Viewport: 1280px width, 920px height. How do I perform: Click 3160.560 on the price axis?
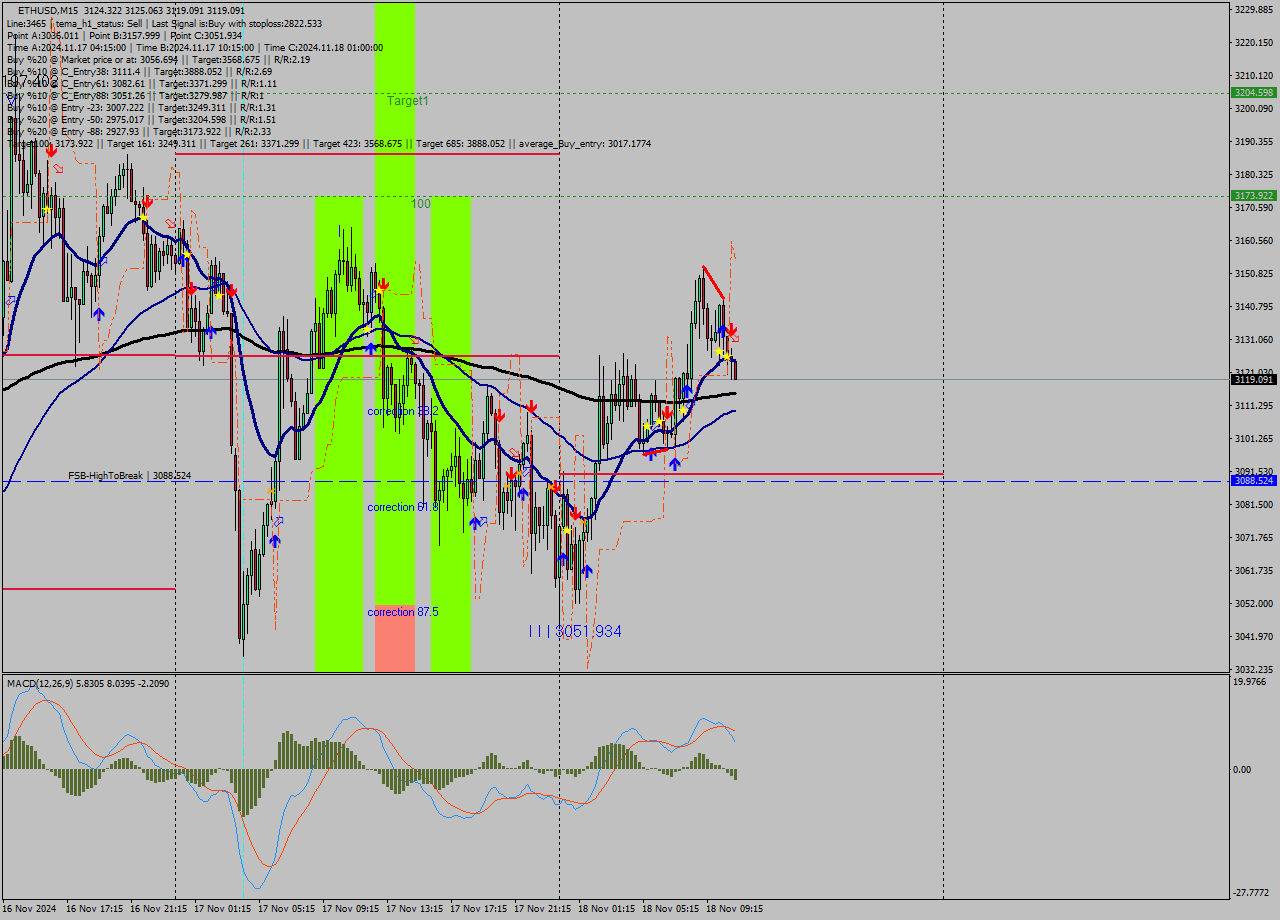click(x=1253, y=240)
